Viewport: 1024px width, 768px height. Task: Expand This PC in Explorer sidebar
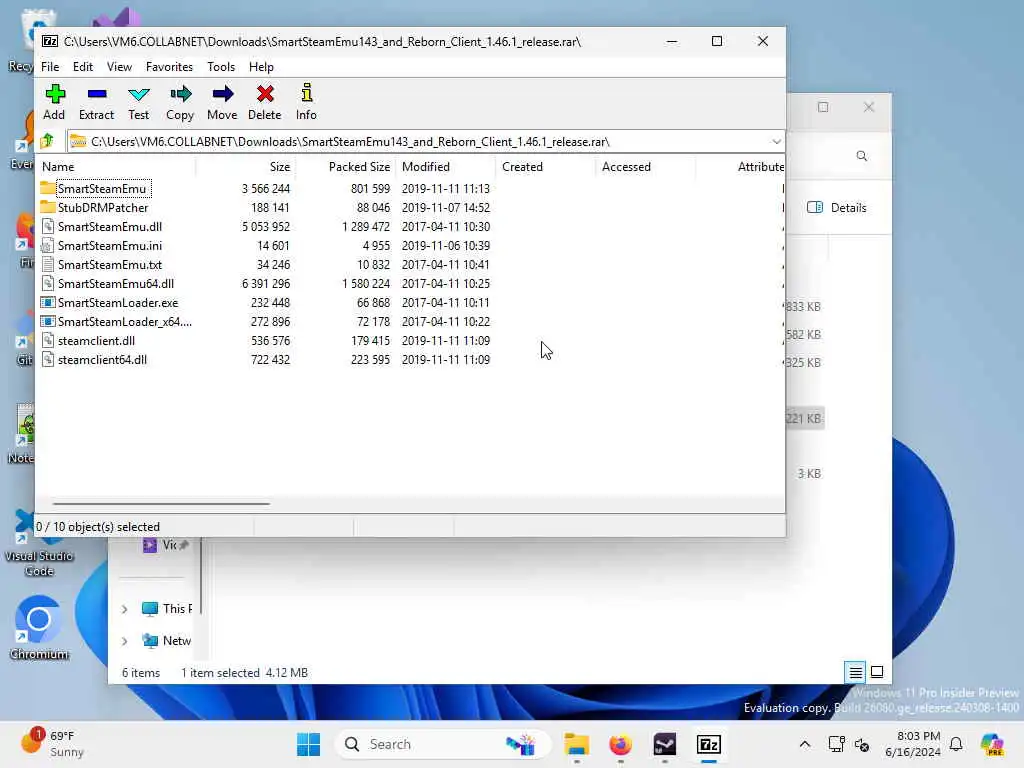tap(124, 609)
